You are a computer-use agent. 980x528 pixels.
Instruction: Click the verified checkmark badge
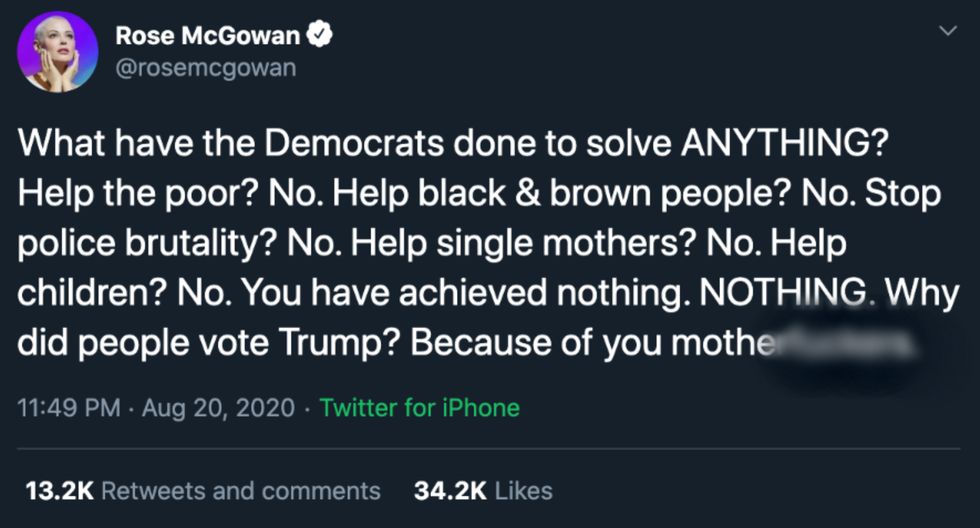(x=319, y=36)
